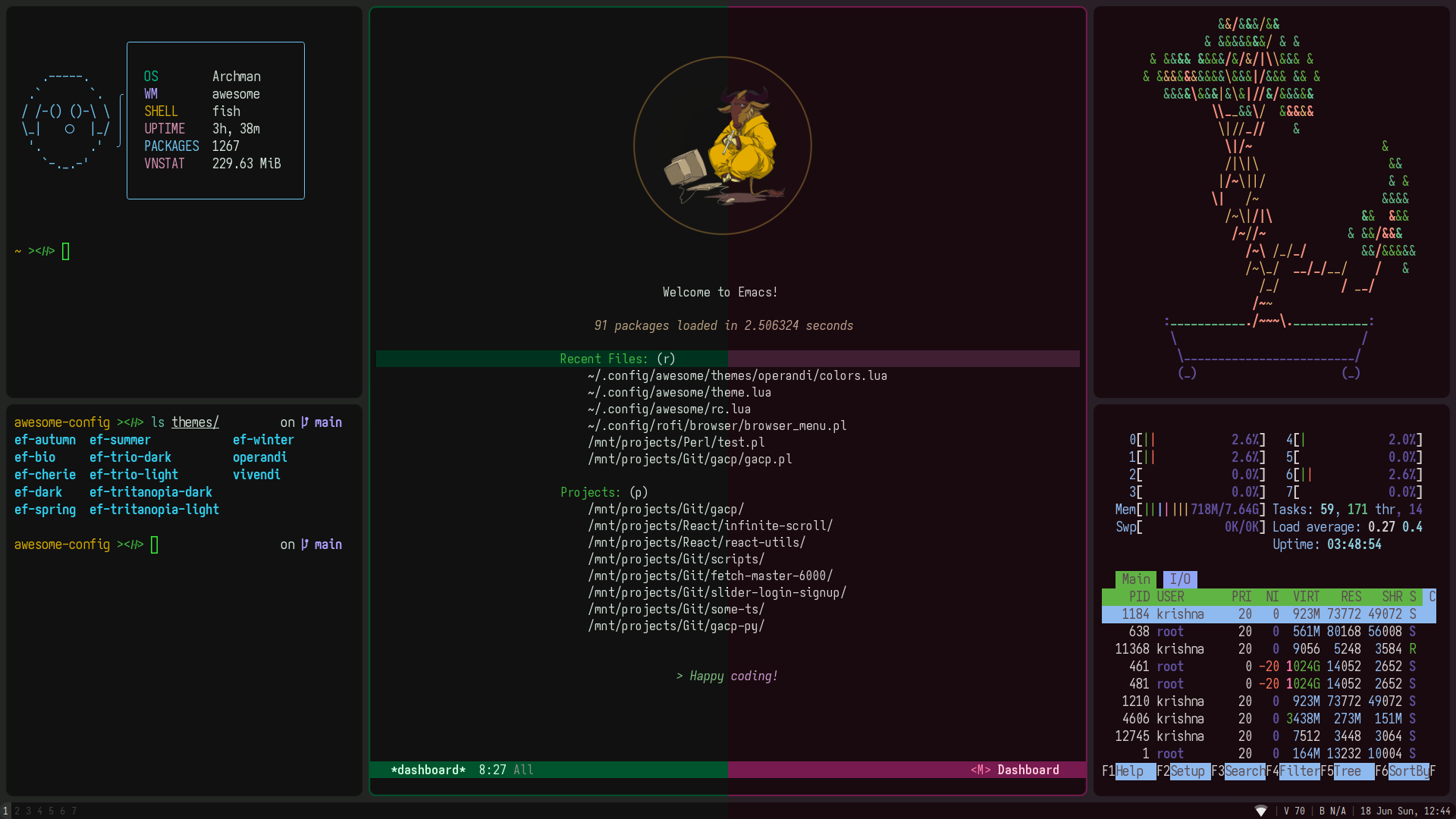This screenshot has height=819, width=1456.
Task: Switch to workspace tag 2
Action: [17, 811]
